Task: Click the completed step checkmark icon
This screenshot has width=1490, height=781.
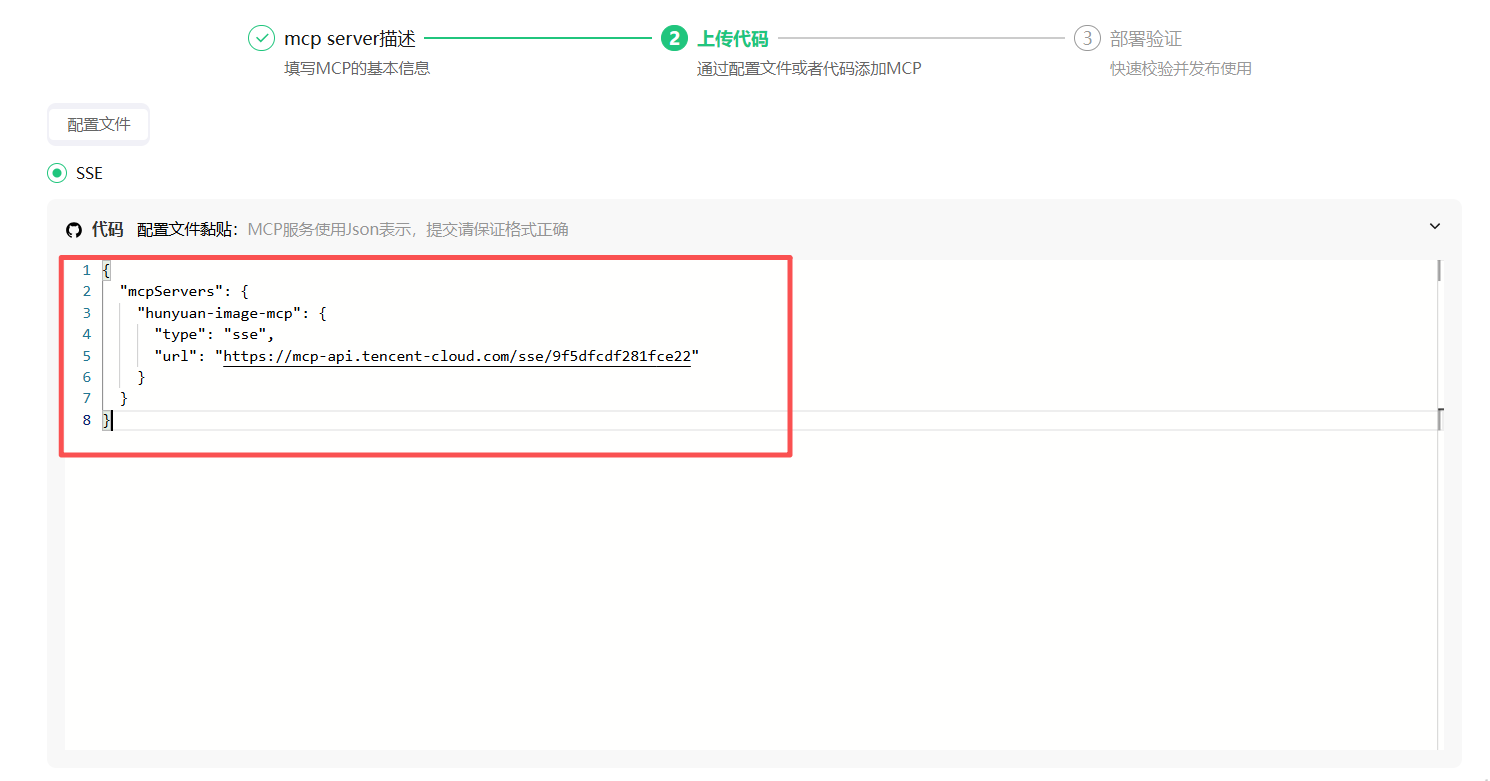Action: (x=261, y=38)
